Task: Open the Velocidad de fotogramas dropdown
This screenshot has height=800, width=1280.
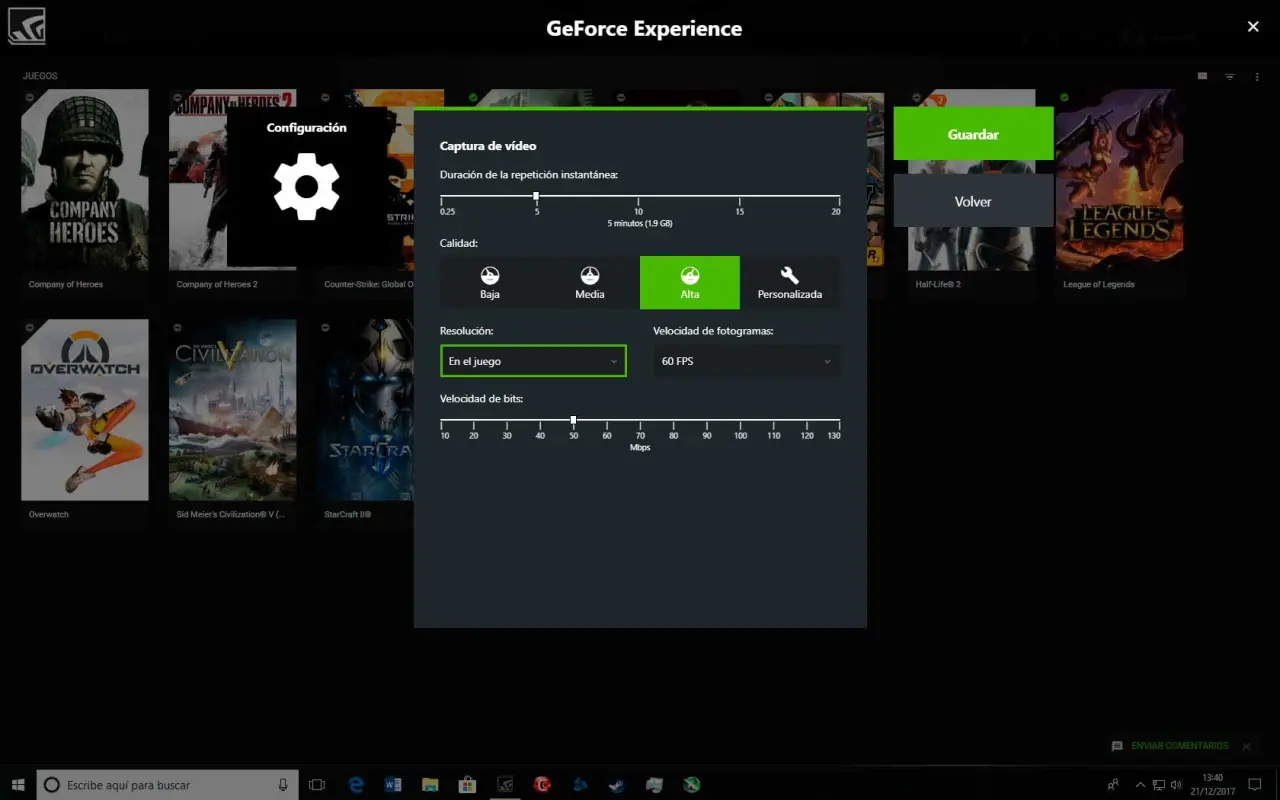Action: click(x=746, y=361)
